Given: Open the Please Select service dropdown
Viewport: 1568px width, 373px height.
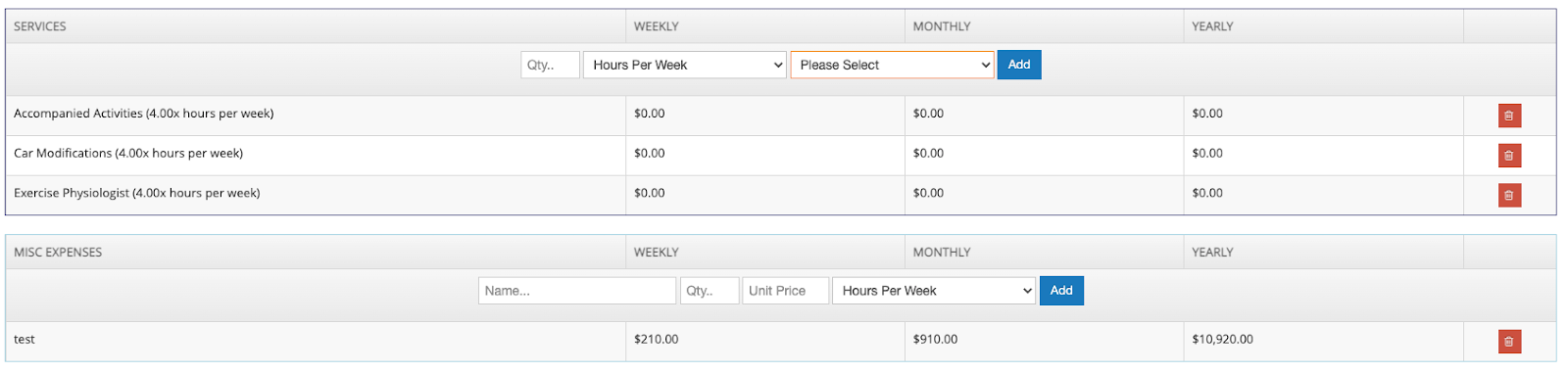Looking at the screenshot, I should tap(892, 65).
